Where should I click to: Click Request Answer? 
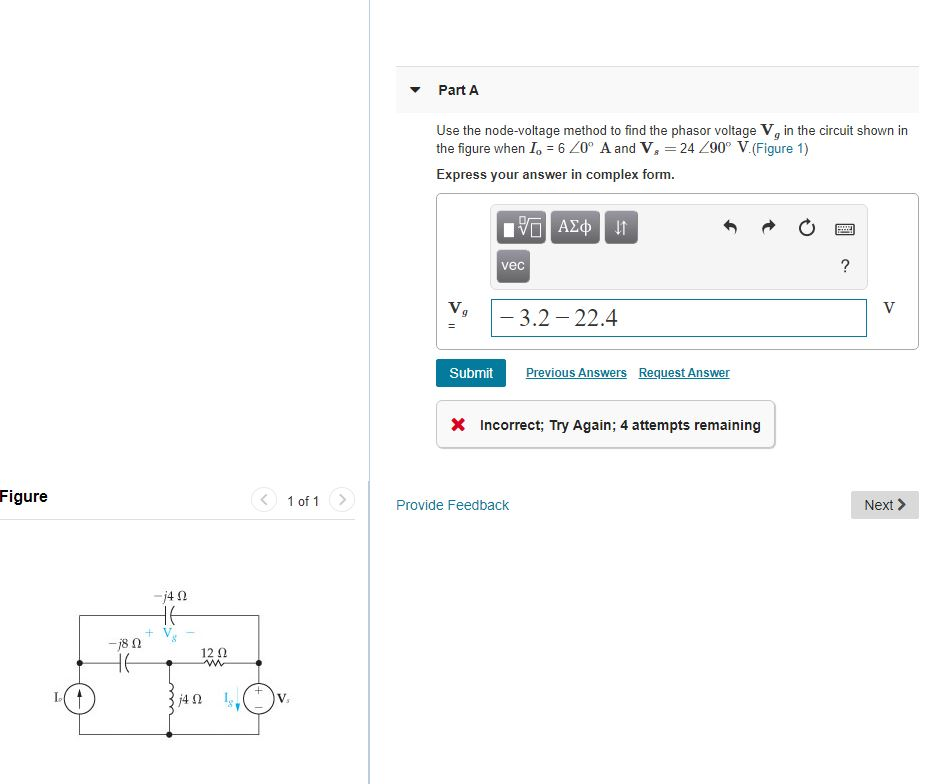[x=684, y=372]
